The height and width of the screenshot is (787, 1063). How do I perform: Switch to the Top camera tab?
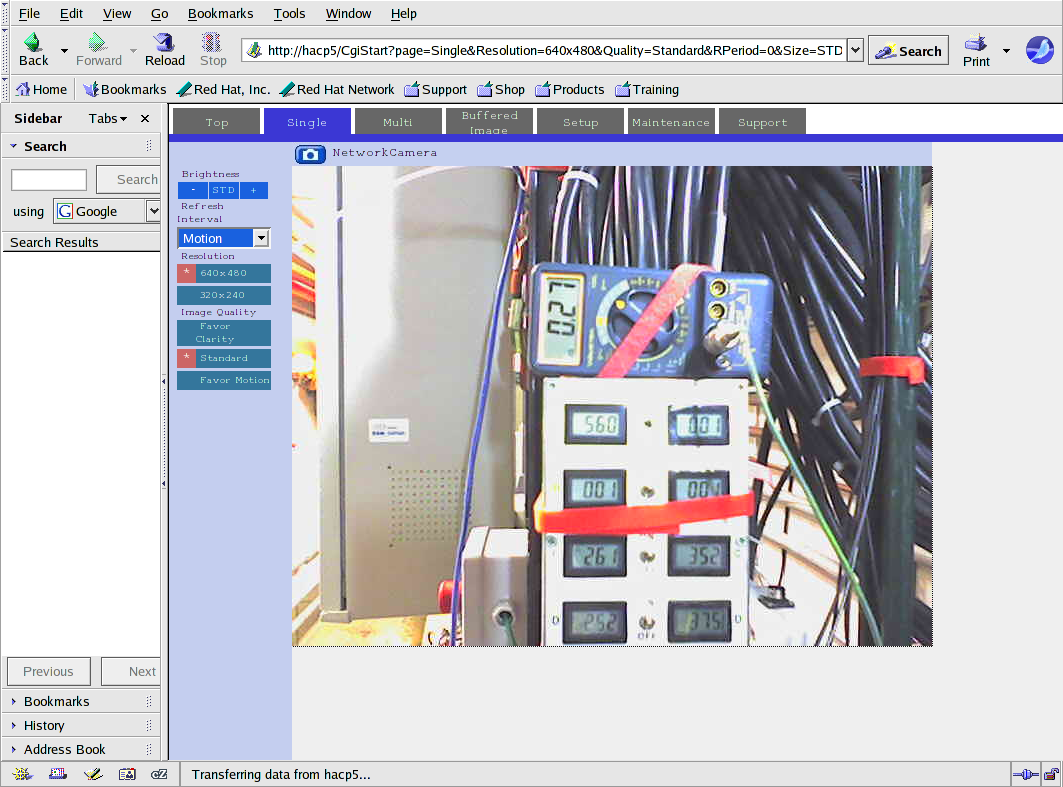[217, 122]
